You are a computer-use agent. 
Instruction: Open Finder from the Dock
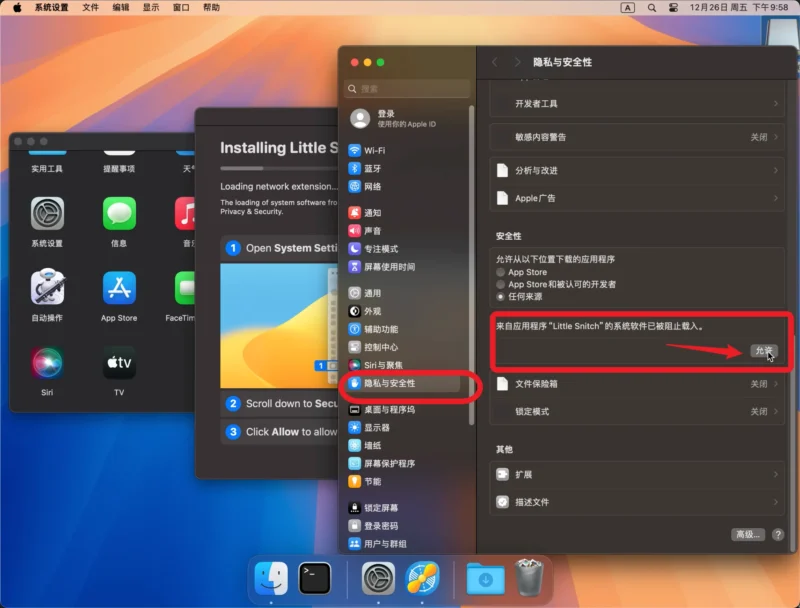pos(271,577)
